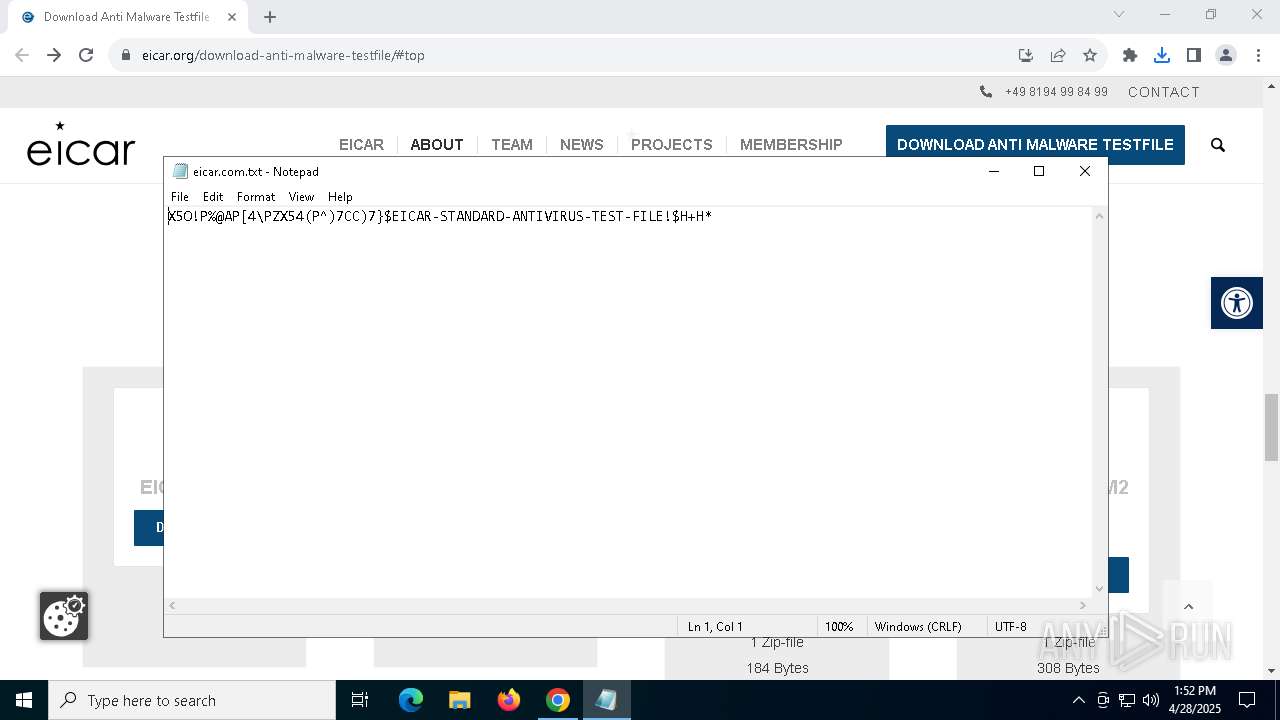Maximize the Notepad window
This screenshot has height=720, width=1280.
(x=1039, y=171)
